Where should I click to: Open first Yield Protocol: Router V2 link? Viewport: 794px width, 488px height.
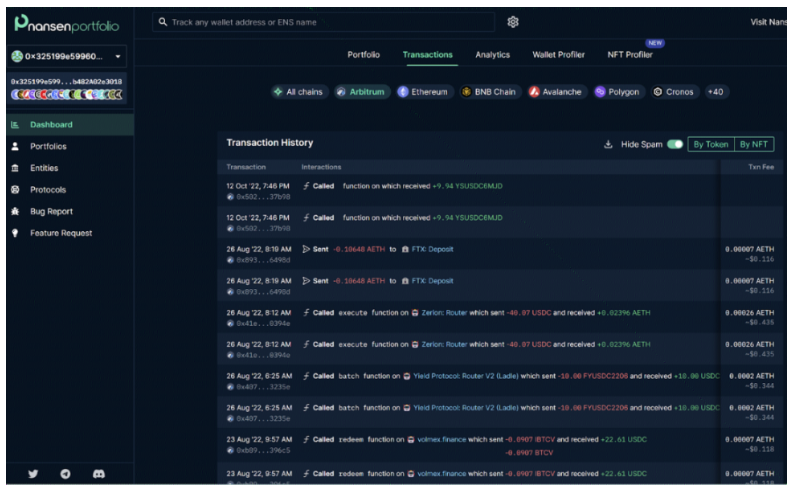click(465, 376)
